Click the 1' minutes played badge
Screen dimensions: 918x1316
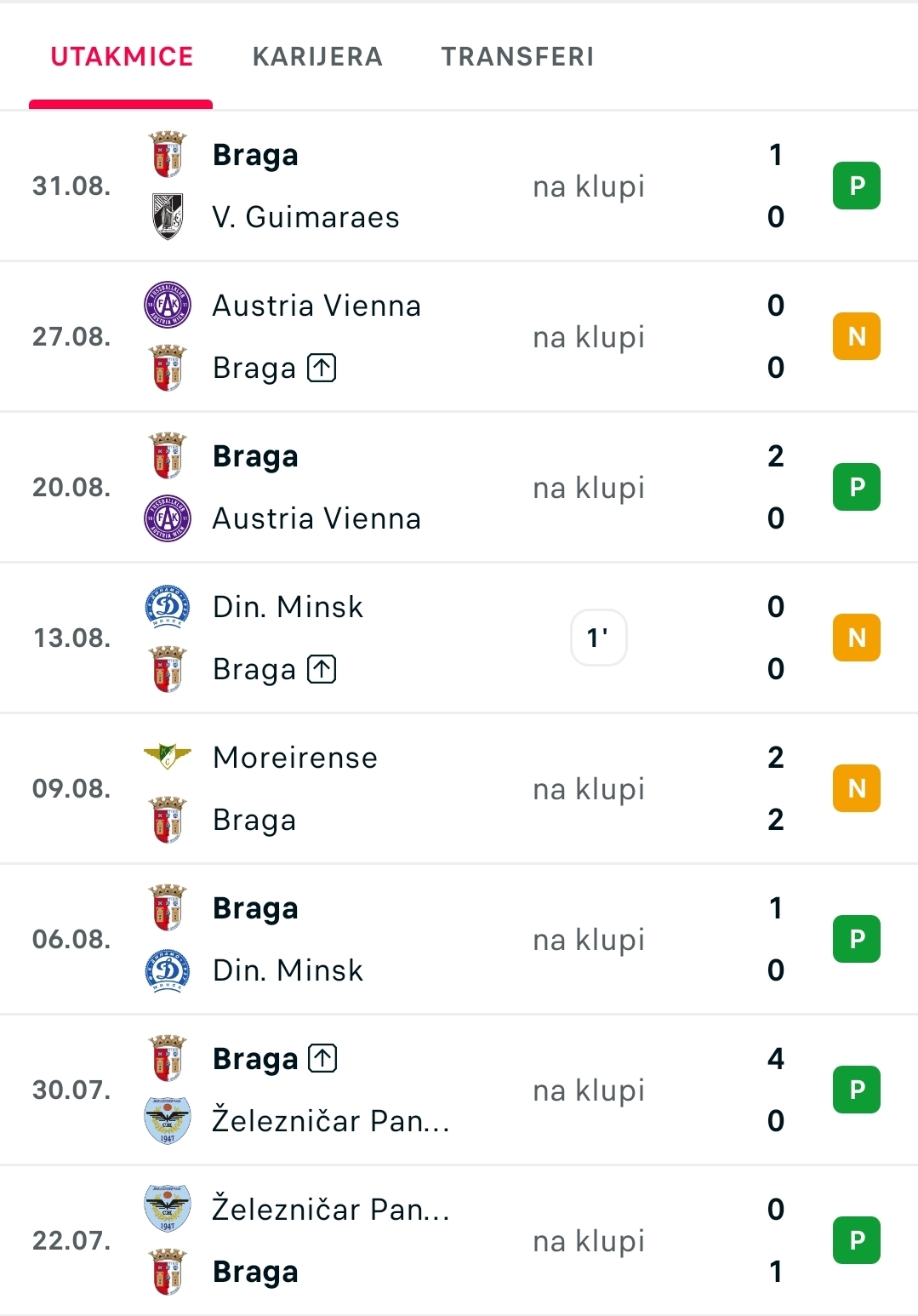coord(598,638)
